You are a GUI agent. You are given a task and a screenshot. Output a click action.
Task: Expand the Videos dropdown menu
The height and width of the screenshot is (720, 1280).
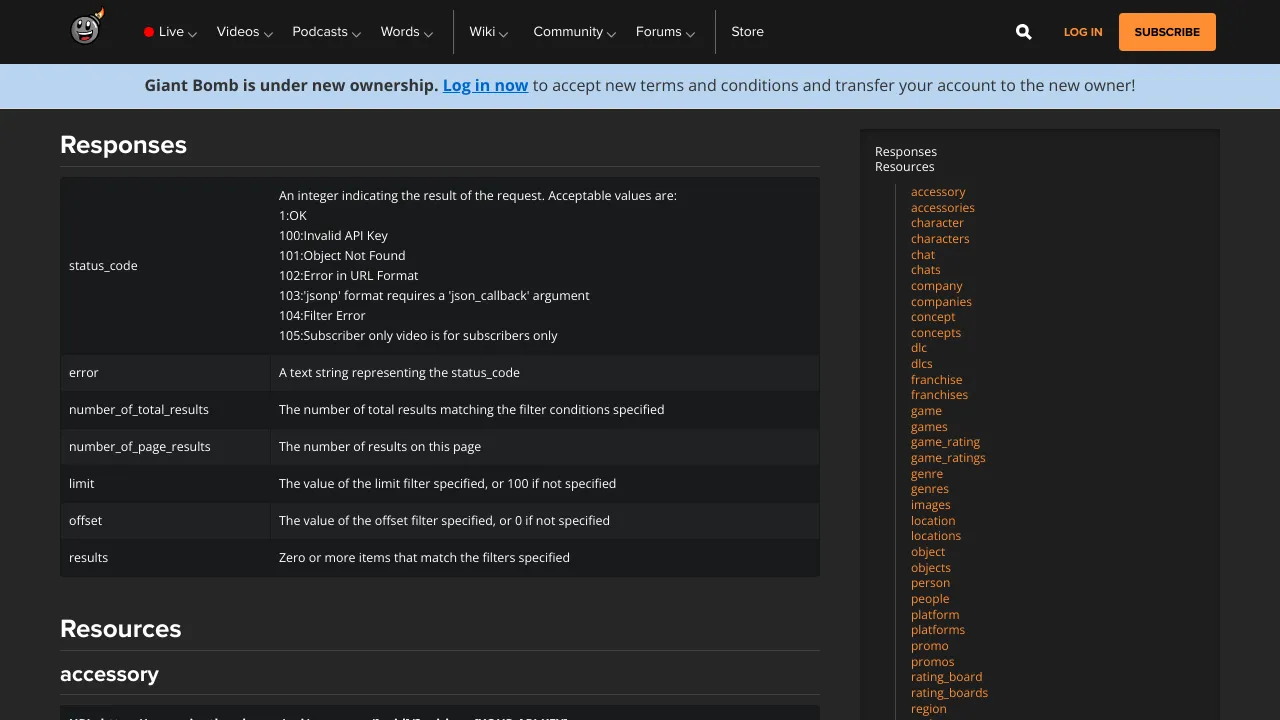[245, 32]
